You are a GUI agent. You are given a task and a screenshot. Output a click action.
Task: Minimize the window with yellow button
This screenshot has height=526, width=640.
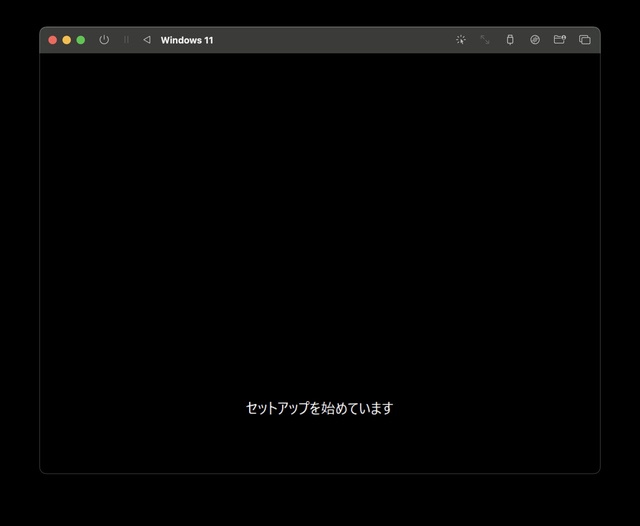coord(67,40)
